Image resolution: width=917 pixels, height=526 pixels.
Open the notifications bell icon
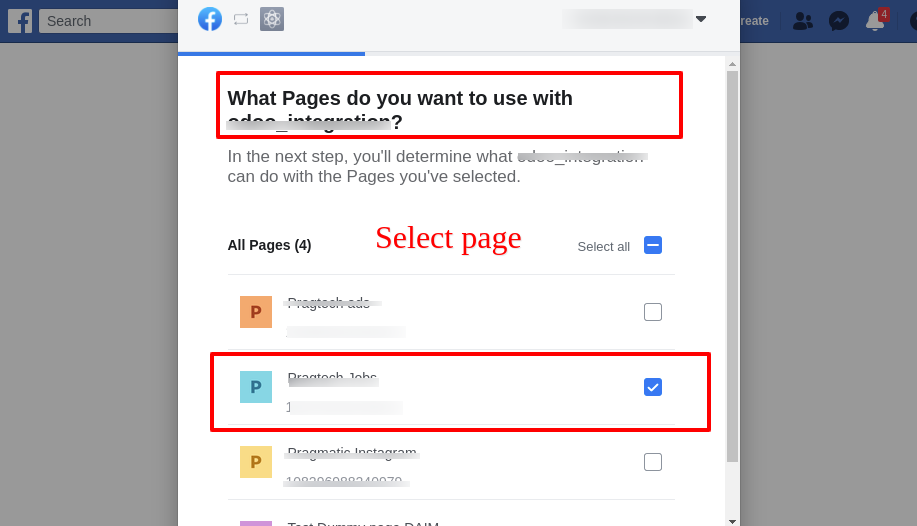pyautogui.click(x=875, y=21)
